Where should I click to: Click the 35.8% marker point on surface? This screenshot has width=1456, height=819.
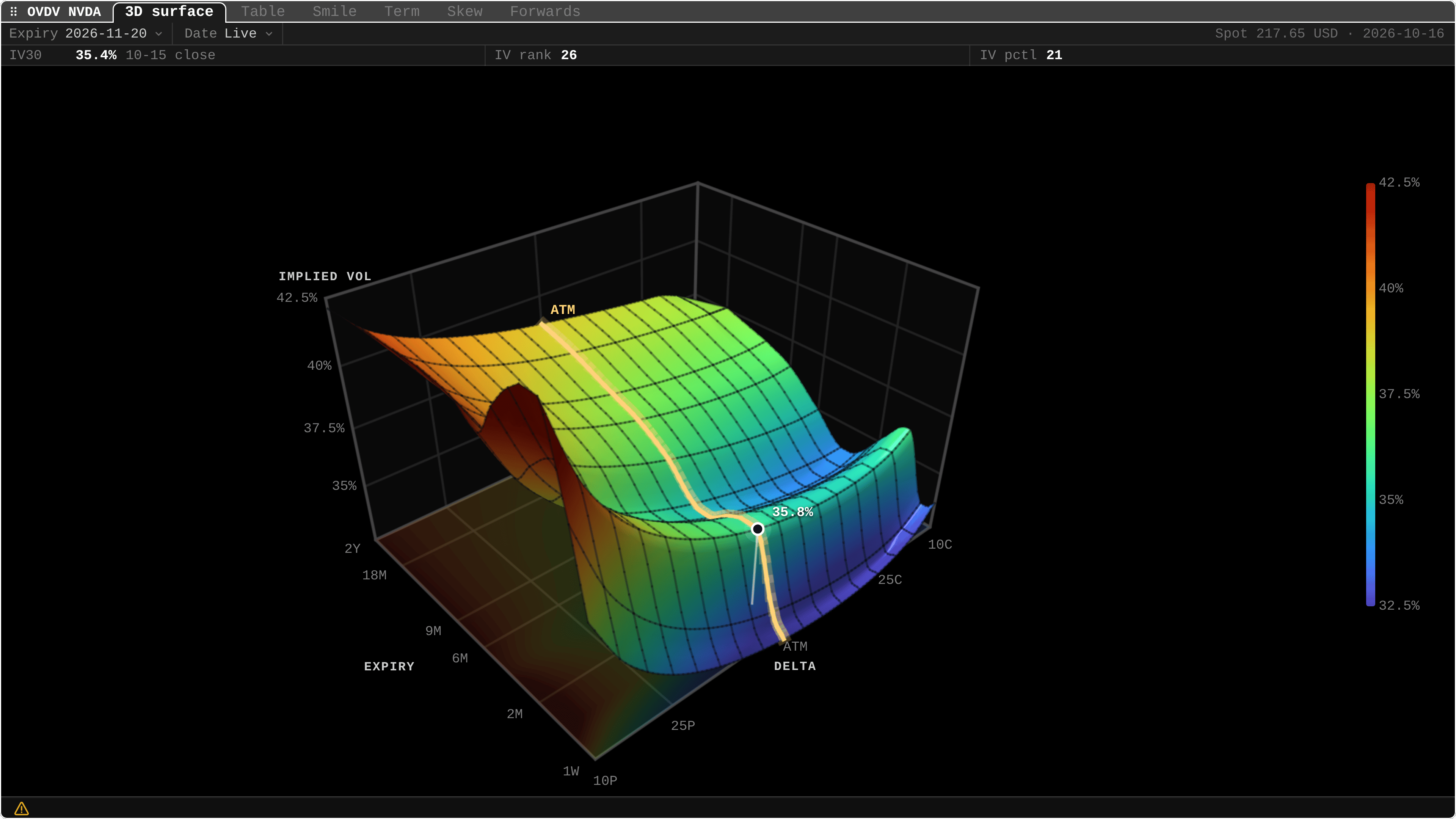pos(758,529)
